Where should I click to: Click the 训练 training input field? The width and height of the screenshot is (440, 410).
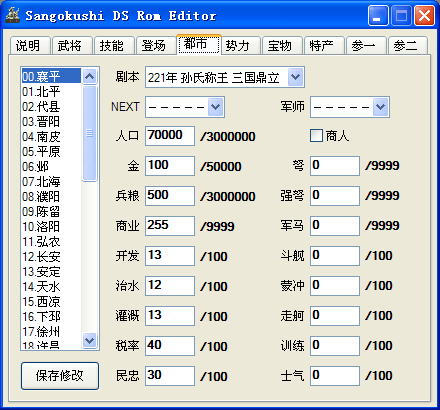(x=335, y=346)
